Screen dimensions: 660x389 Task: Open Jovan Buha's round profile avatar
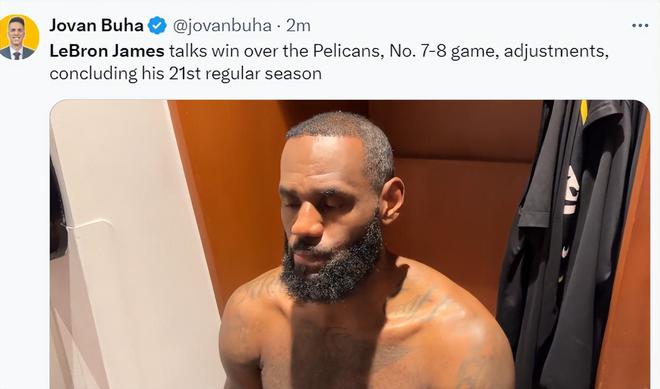(17, 37)
